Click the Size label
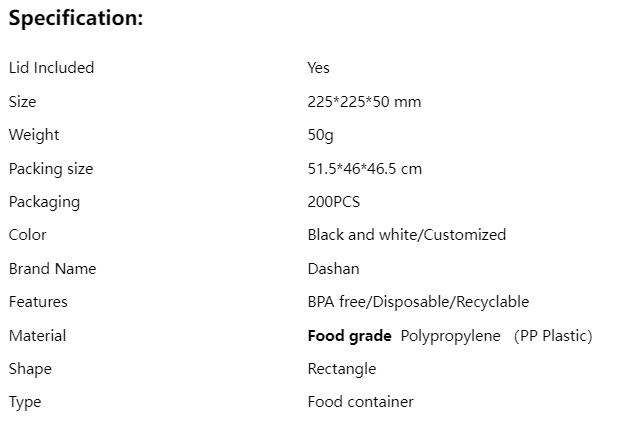621x422 pixels. pyautogui.click(x=23, y=102)
